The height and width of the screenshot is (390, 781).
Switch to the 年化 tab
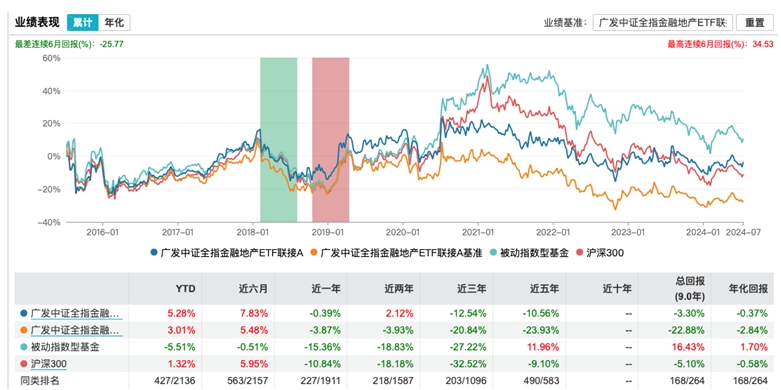[114, 22]
